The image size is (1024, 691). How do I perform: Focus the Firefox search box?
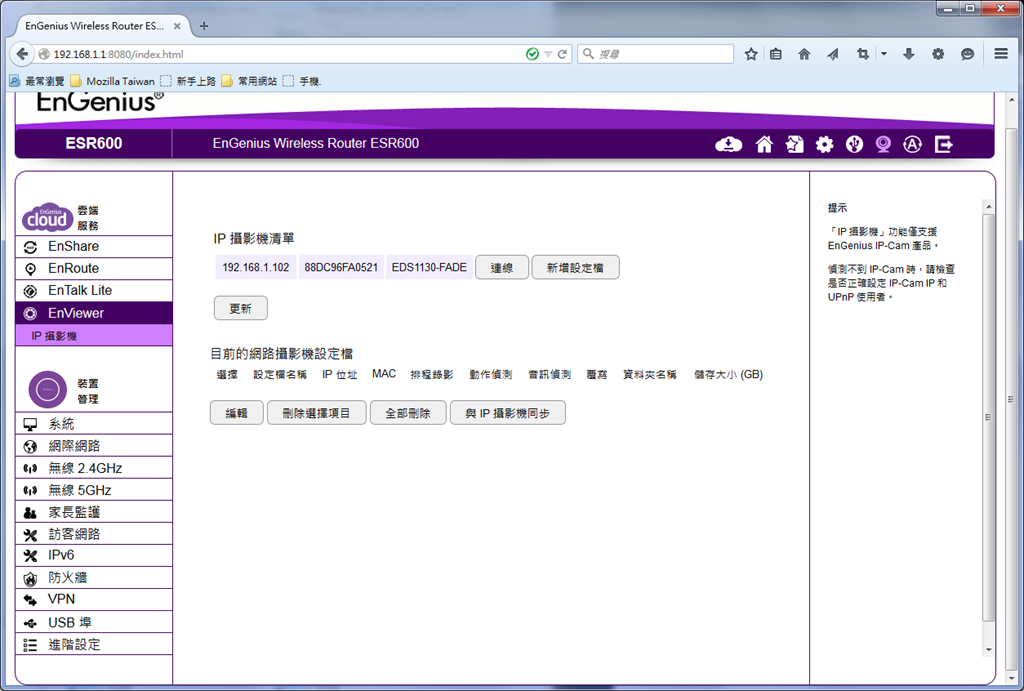coord(656,54)
